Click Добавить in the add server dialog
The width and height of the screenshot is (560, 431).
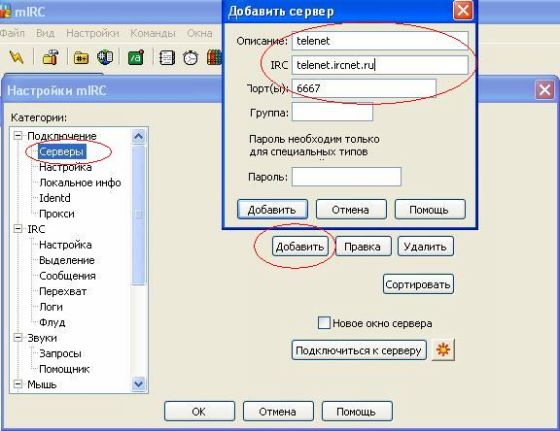pyautogui.click(x=272, y=209)
